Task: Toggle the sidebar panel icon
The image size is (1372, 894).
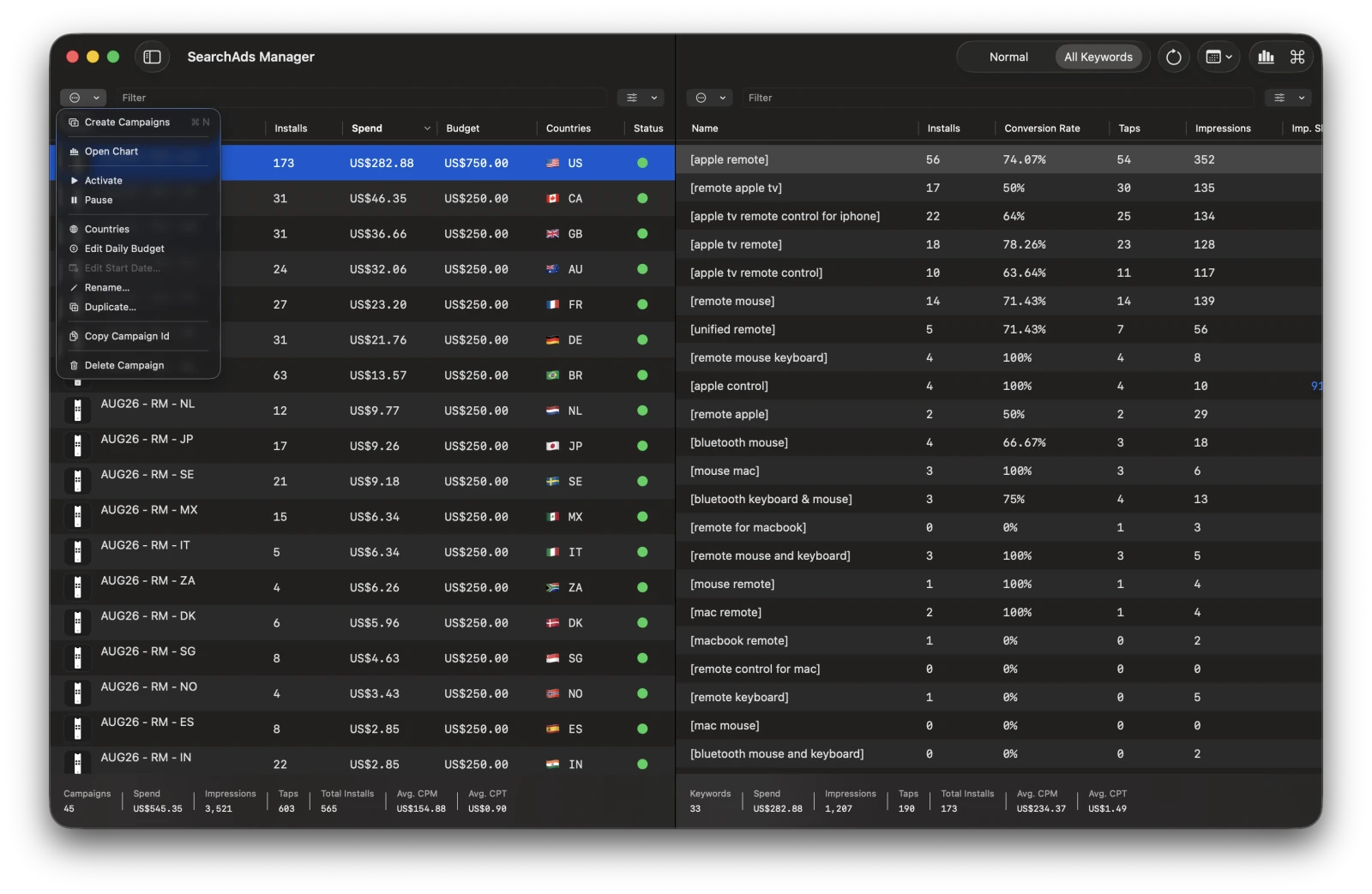Action: tap(152, 57)
